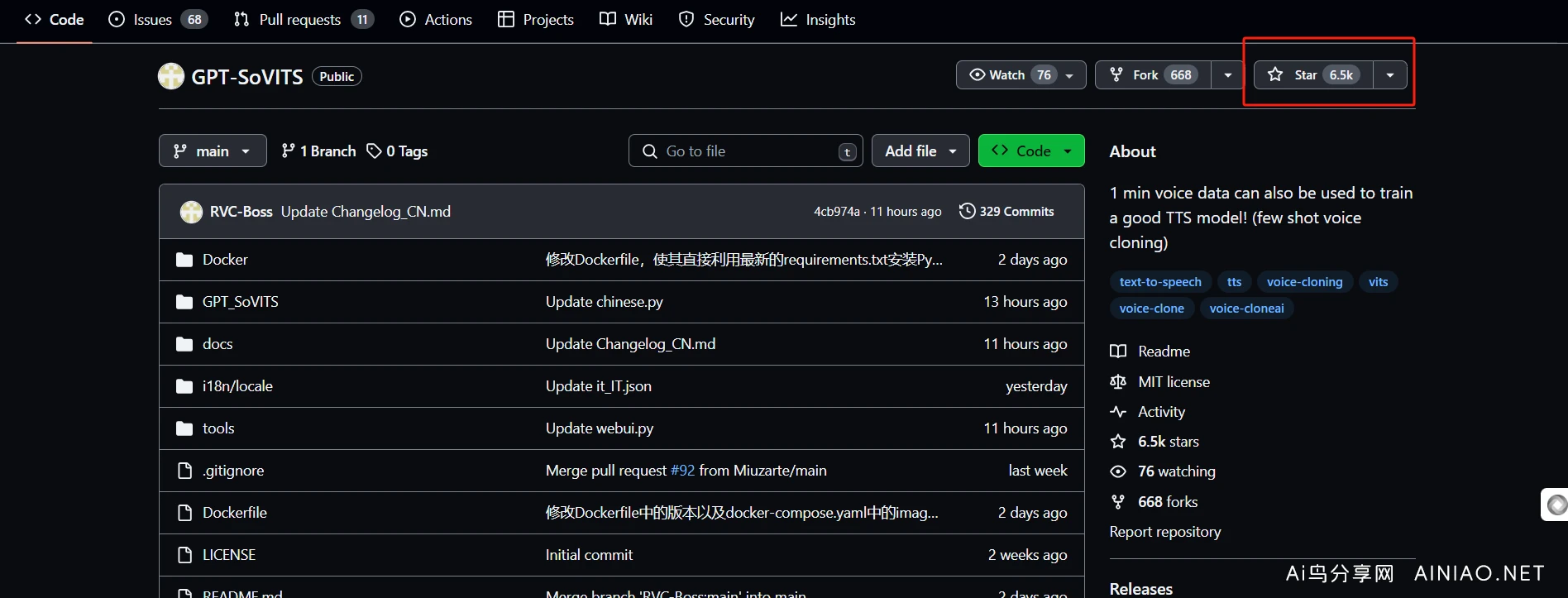Viewport: 1568px width, 598px height.
Task: Fork the repository
Action: coord(1153,74)
